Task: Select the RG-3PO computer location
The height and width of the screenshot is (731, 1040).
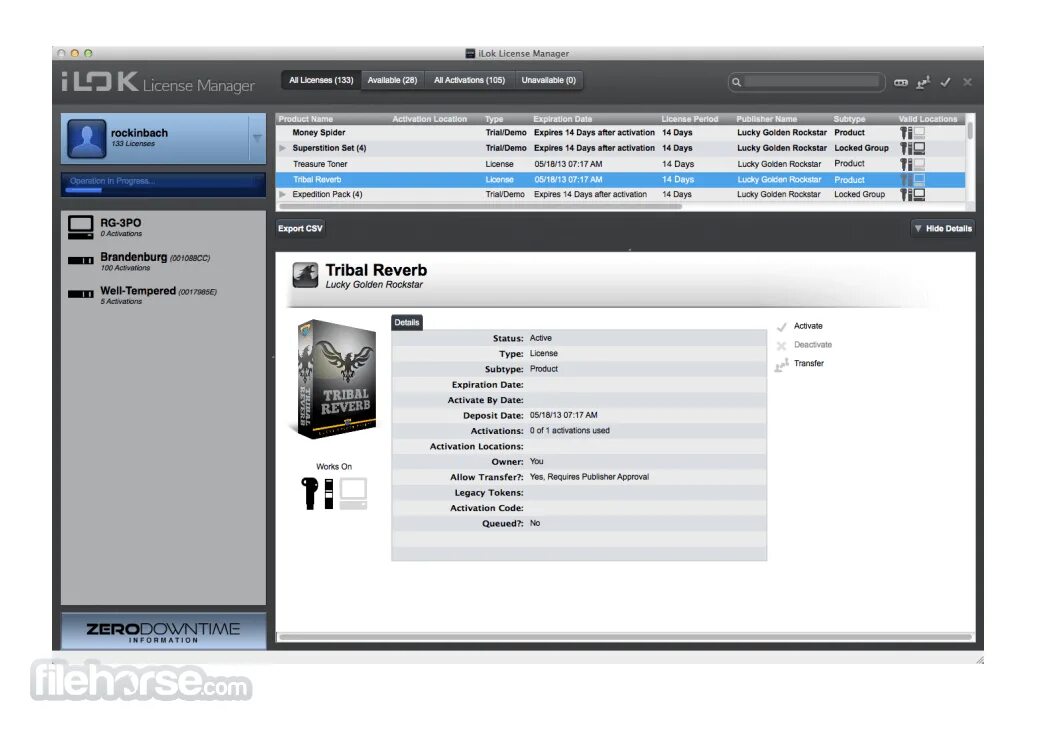Action: 163,228
